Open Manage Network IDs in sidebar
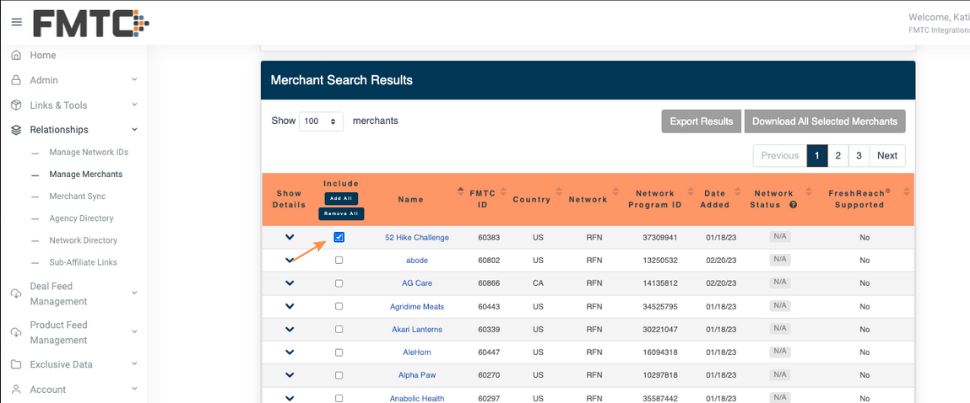The height and width of the screenshot is (403, 970). pos(89,152)
